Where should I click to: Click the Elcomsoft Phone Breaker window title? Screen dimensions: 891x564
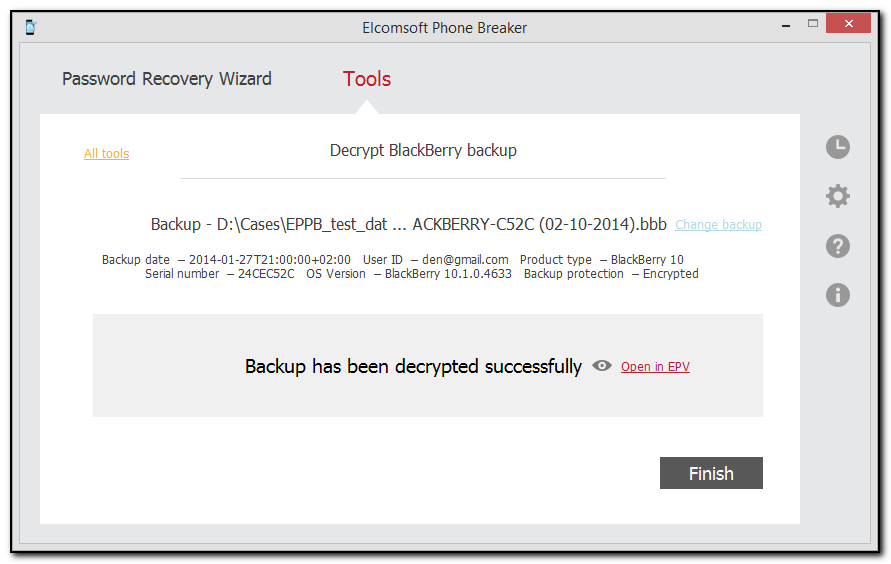click(444, 27)
